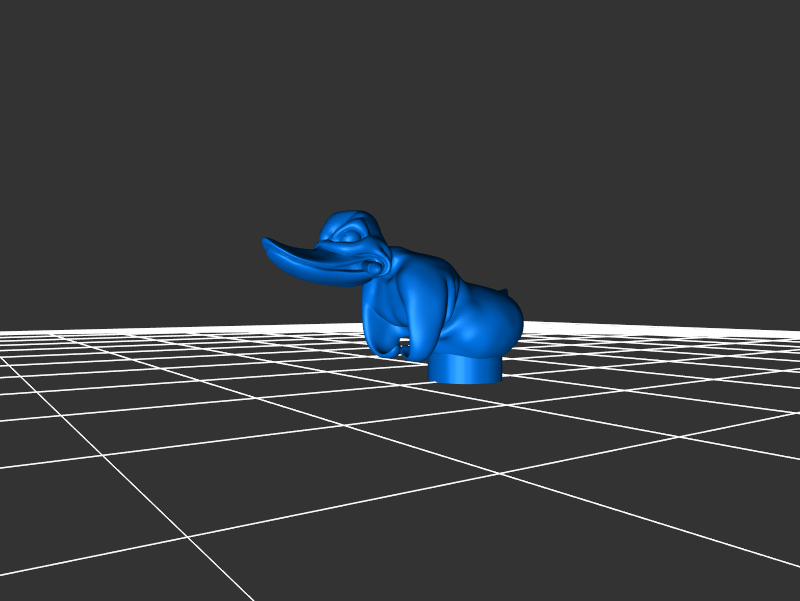Click the cylindrical base under the duck
This screenshot has height=601, width=800.
coord(465,368)
